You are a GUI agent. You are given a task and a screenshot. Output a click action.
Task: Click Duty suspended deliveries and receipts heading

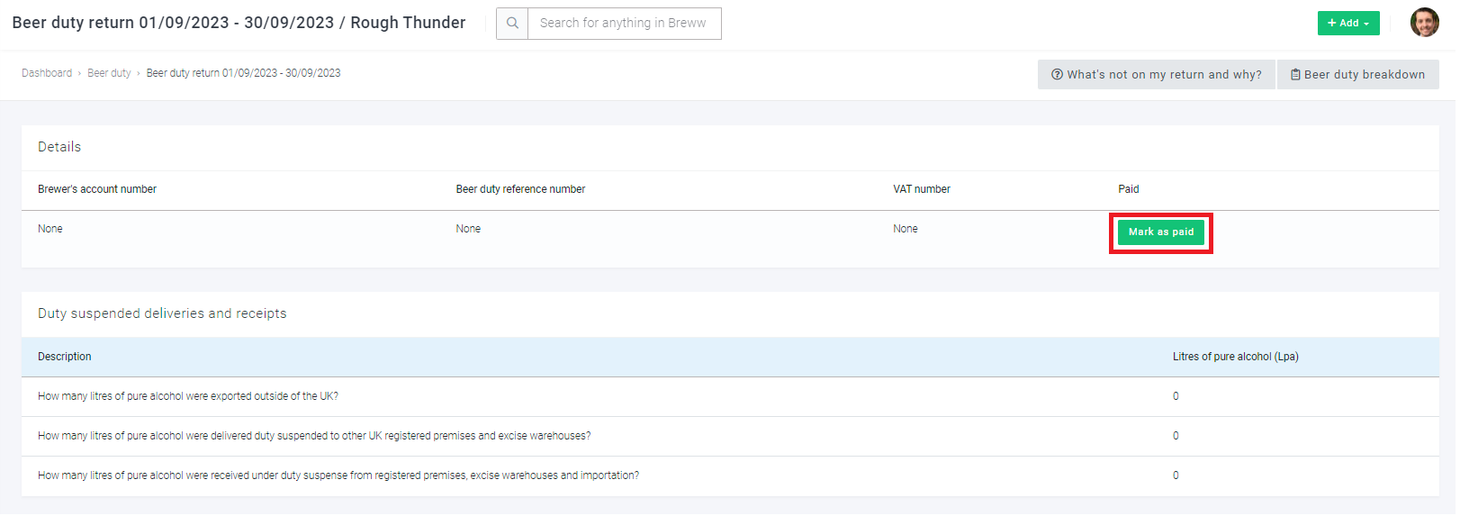[162, 314]
